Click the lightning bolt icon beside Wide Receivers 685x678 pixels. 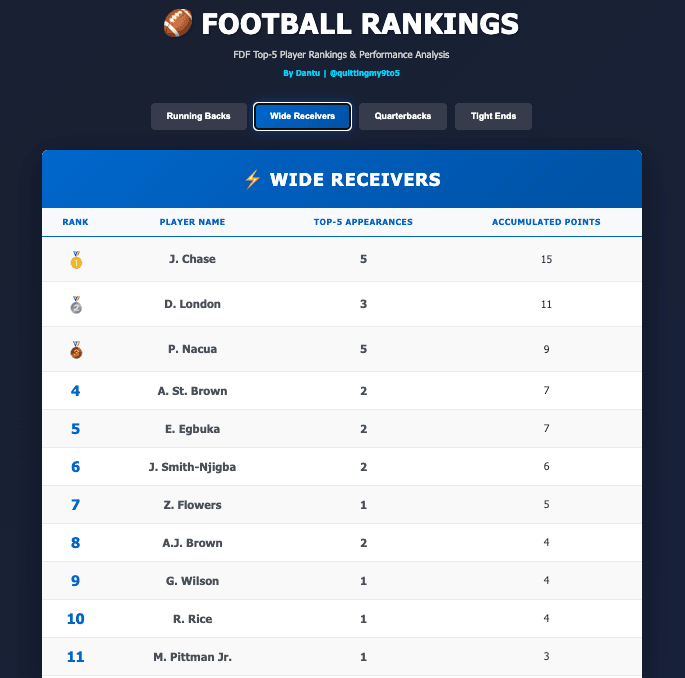click(x=252, y=179)
